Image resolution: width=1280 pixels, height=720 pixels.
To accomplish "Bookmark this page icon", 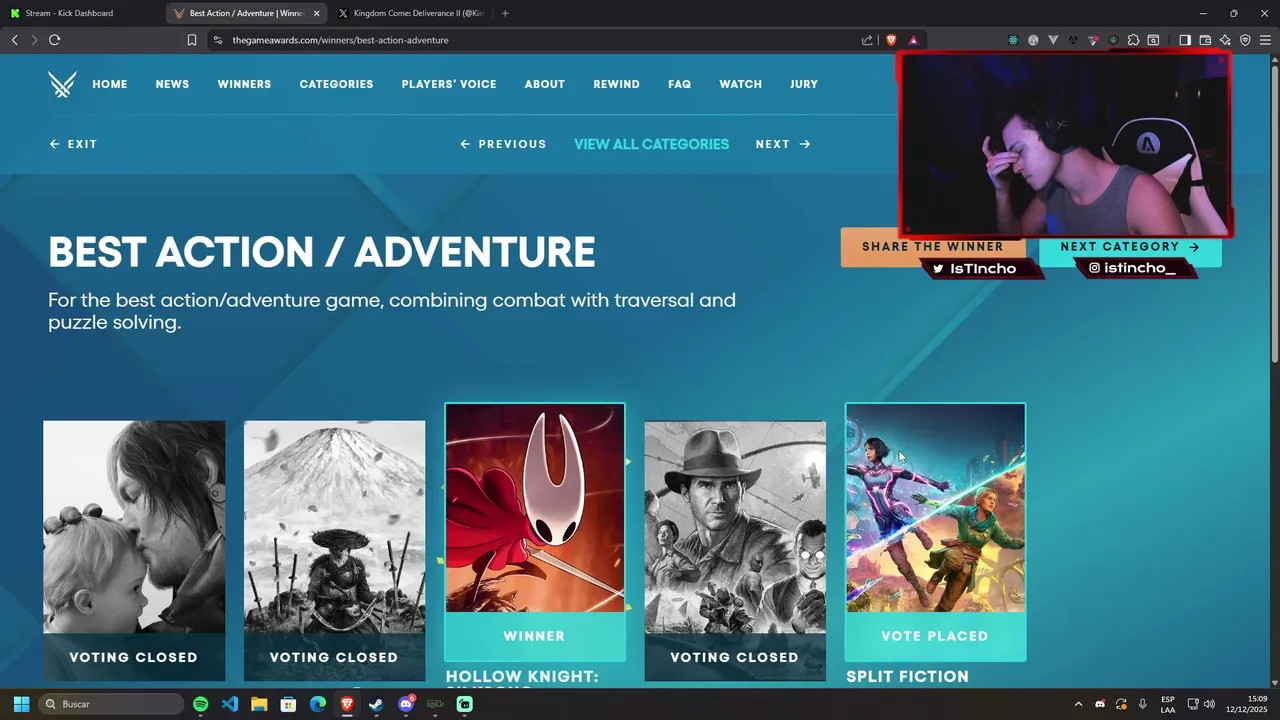I will coord(192,40).
